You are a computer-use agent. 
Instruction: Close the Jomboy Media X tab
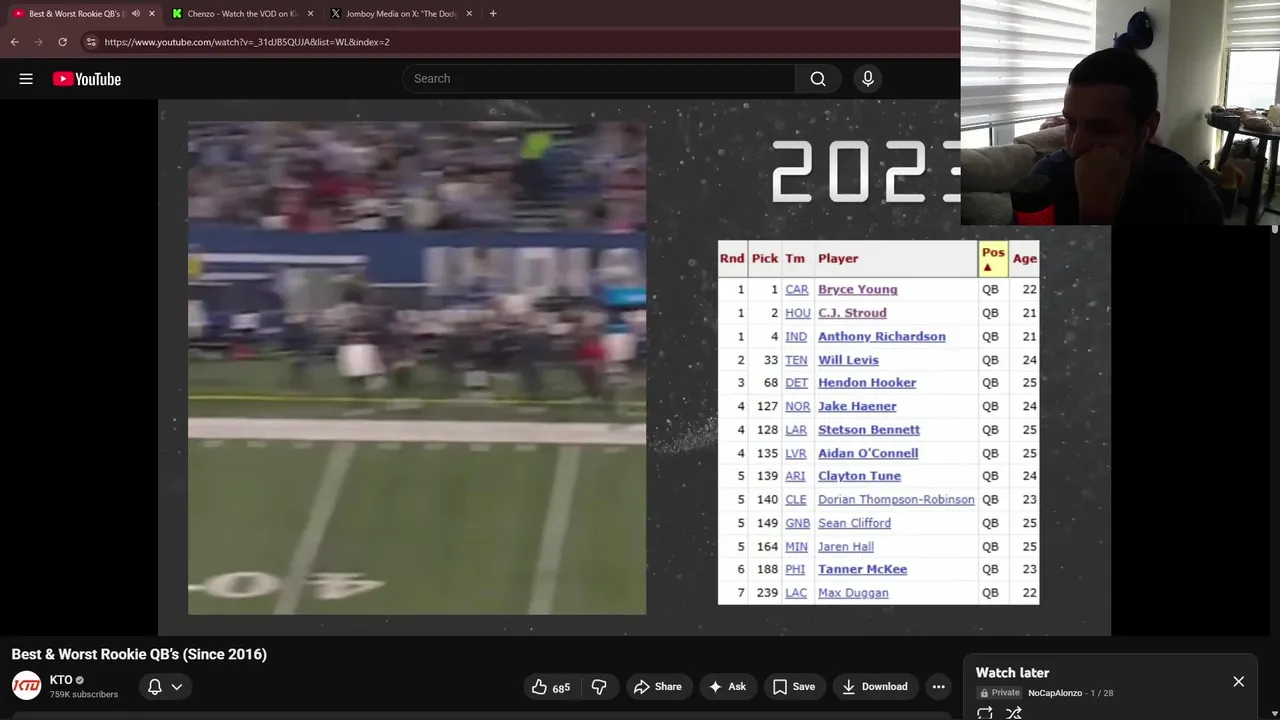click(469, 14)
